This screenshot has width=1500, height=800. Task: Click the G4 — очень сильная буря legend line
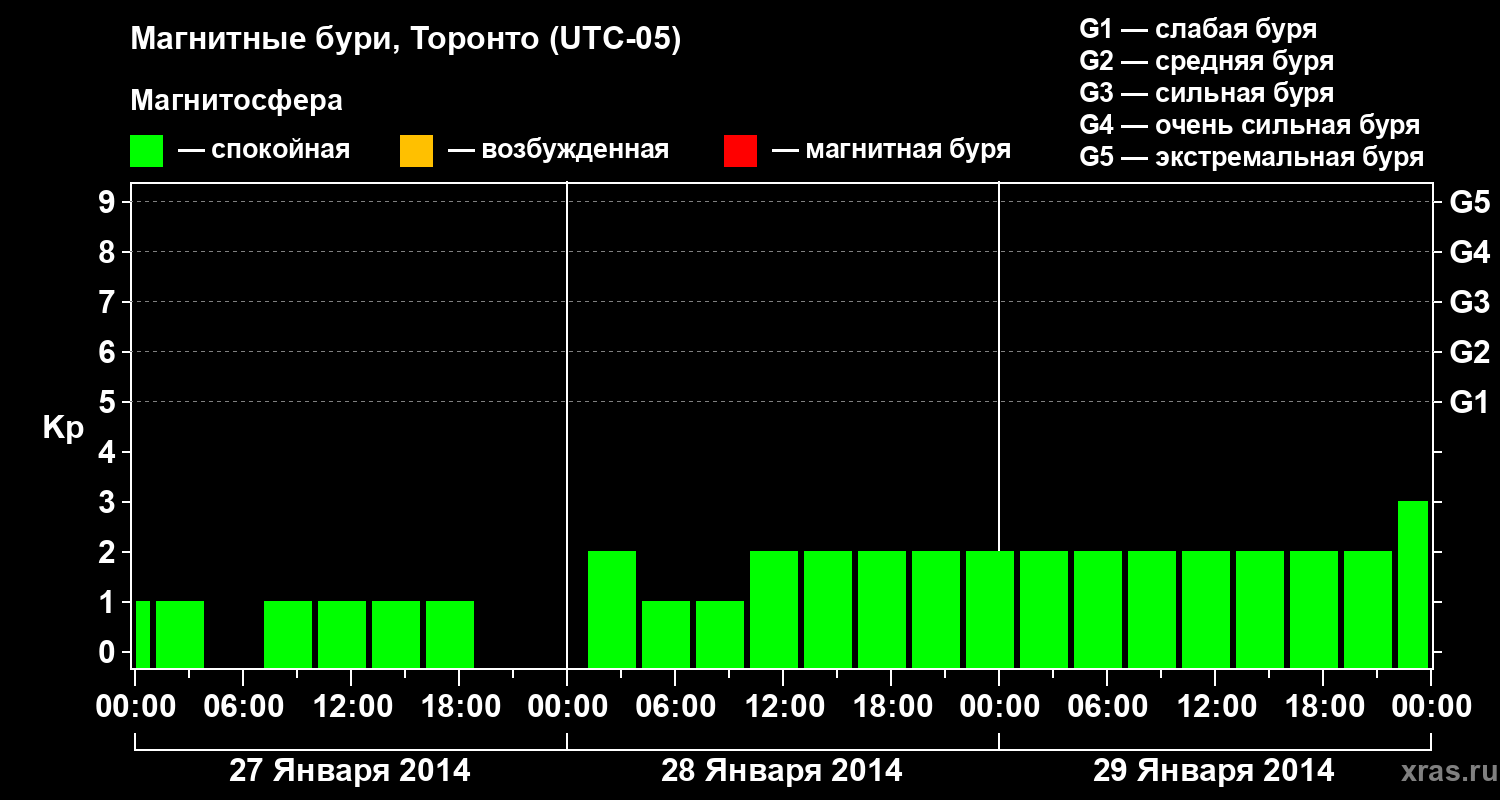[1250, 125]
